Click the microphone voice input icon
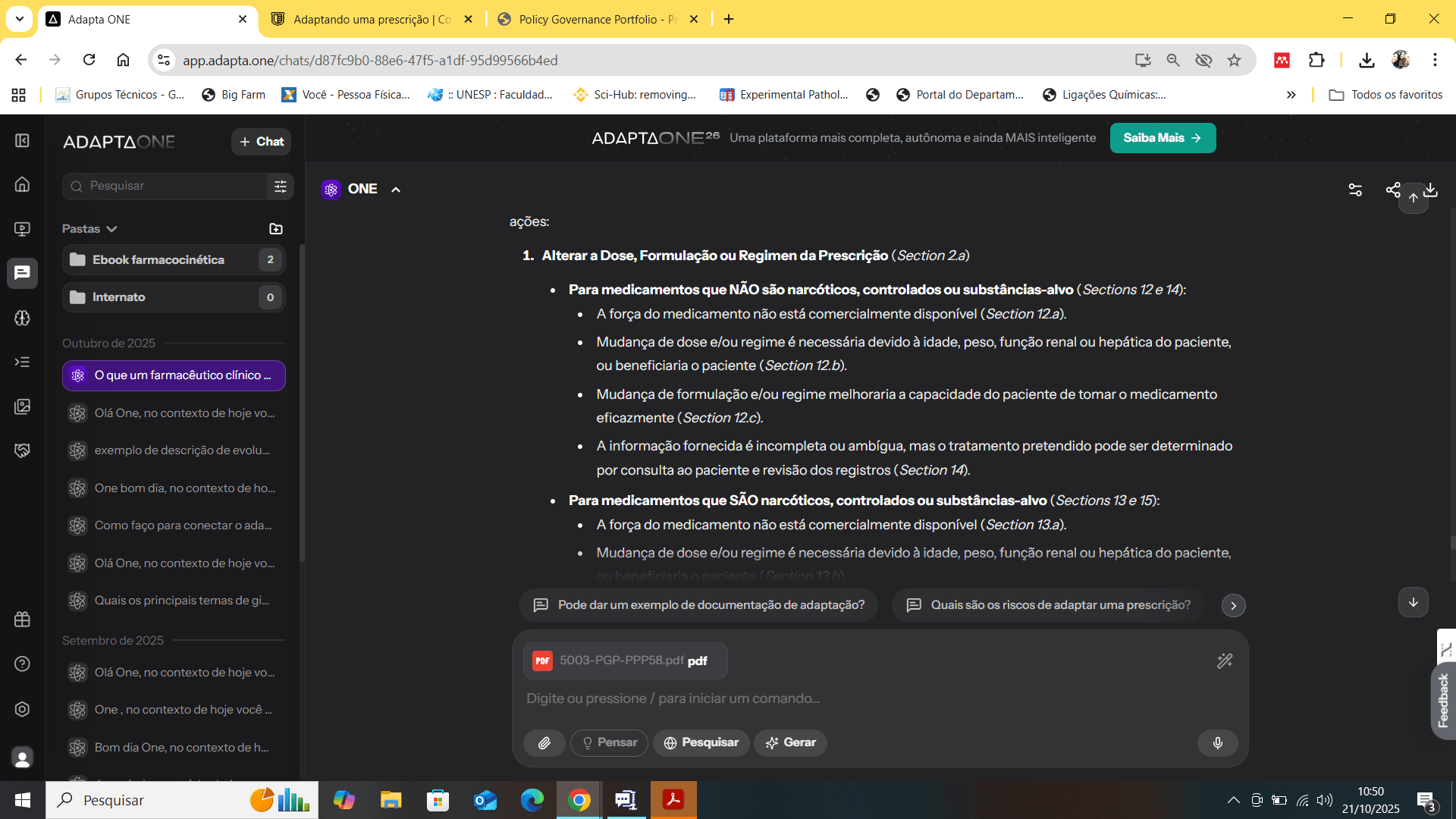Viewport: 1456px width, 819px height. tap(1217, 743)
